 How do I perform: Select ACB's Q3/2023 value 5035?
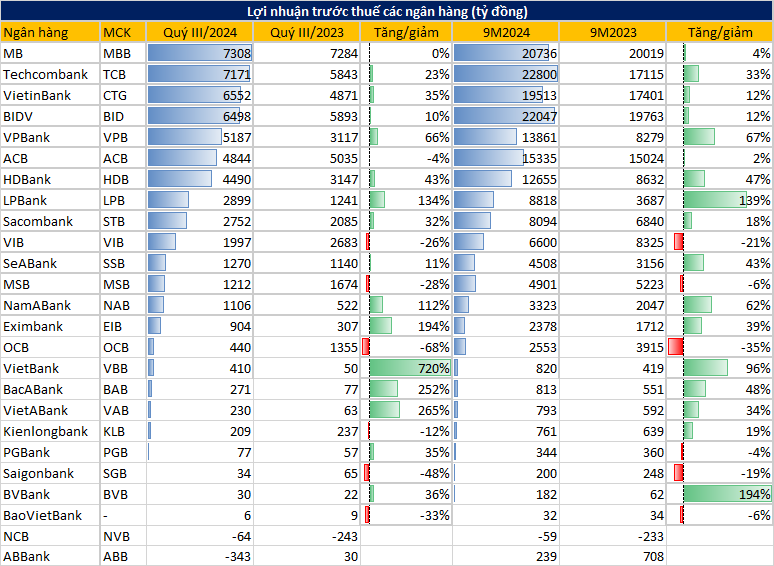tap(307, 158)
